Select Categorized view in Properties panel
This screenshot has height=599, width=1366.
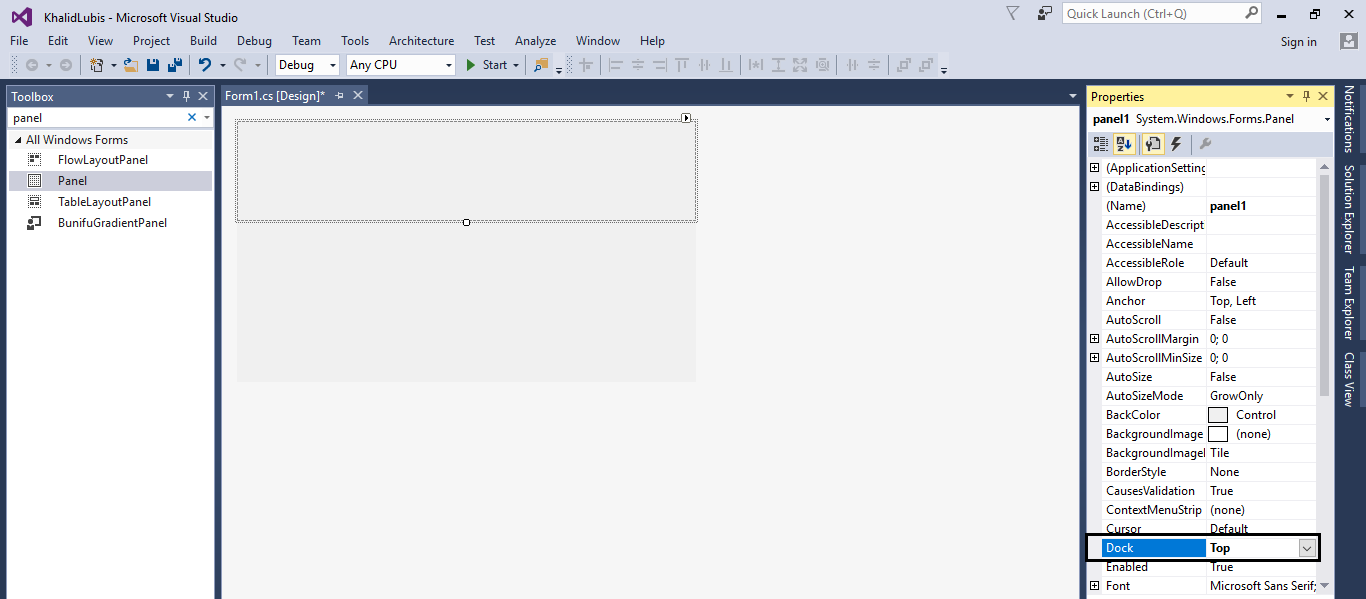click(1099, 143)
